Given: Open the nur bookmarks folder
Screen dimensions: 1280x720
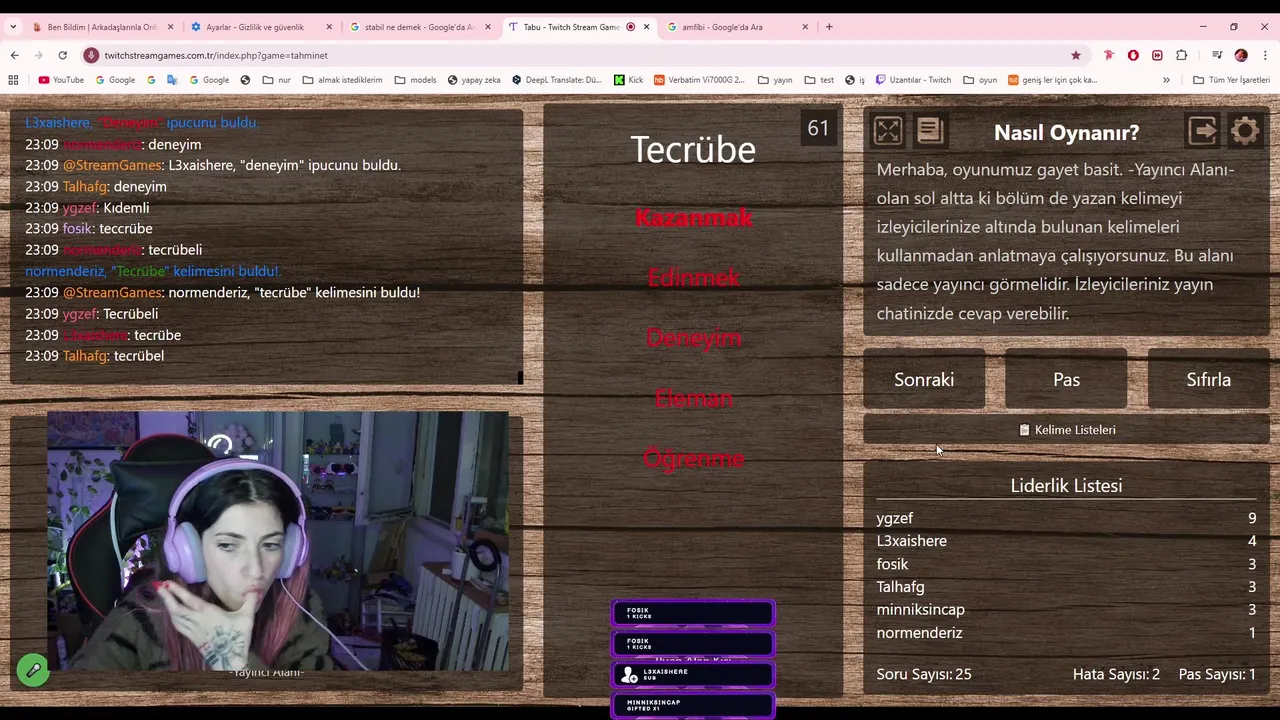Looking at the screenshot, I should 277,80.
